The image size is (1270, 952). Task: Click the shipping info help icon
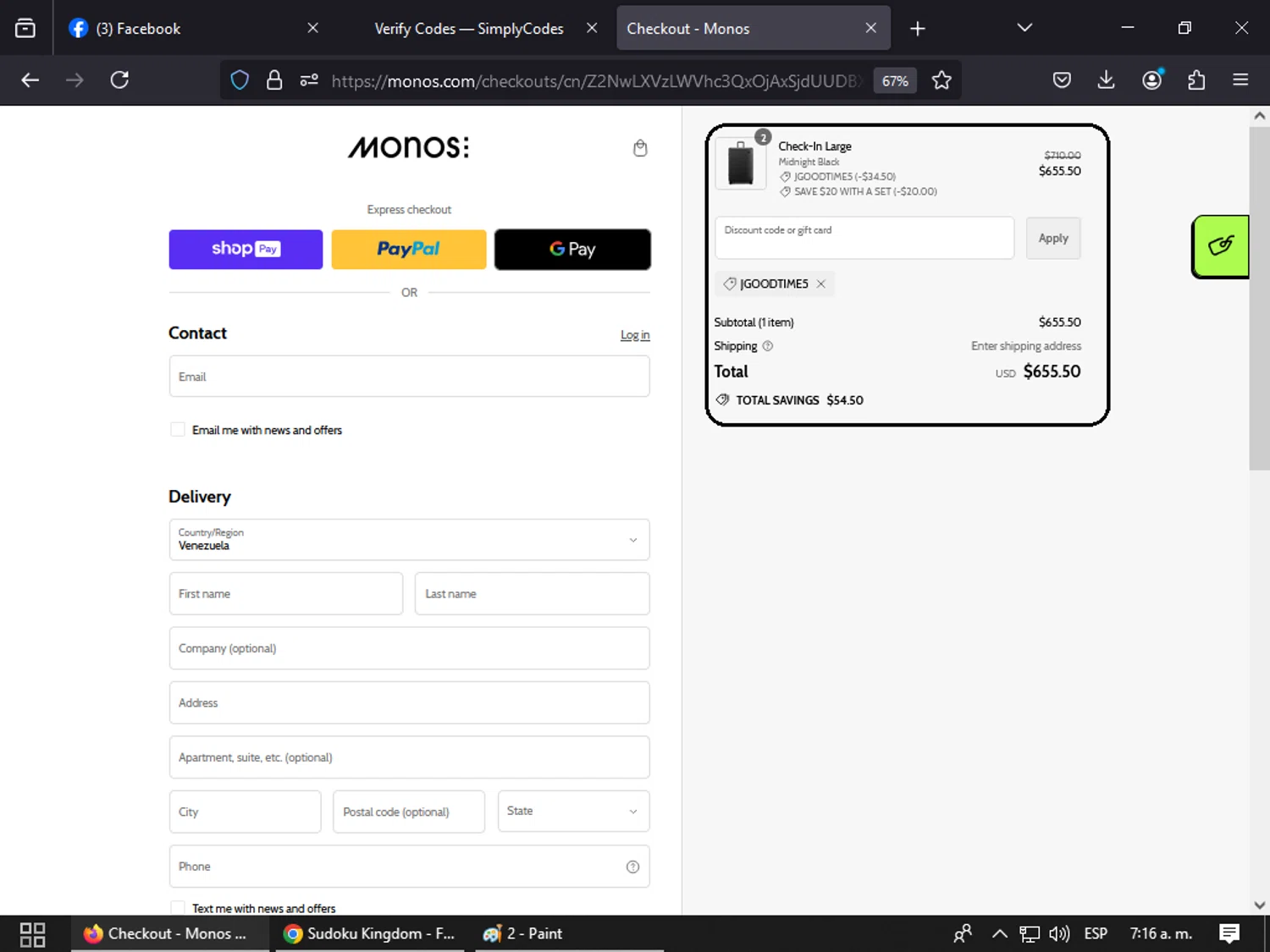[768, 346]
